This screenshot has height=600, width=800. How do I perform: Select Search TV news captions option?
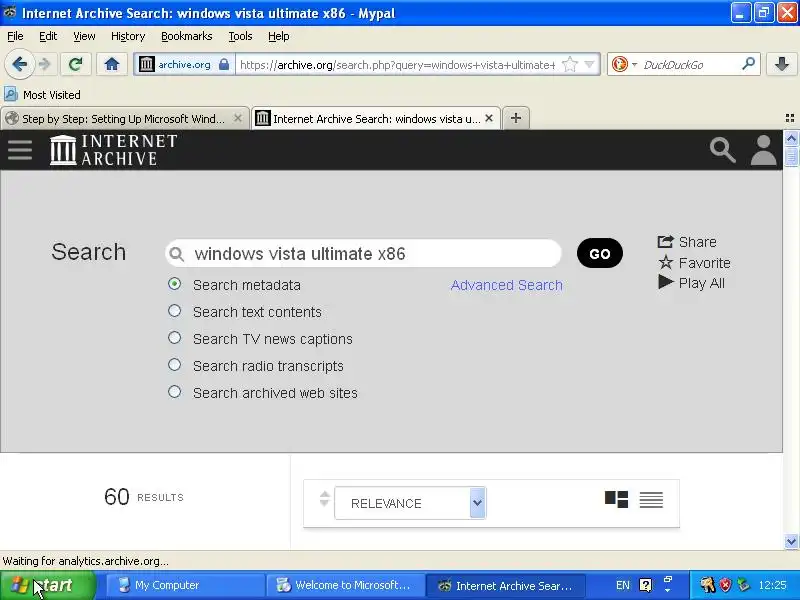(x=174, y=338)
